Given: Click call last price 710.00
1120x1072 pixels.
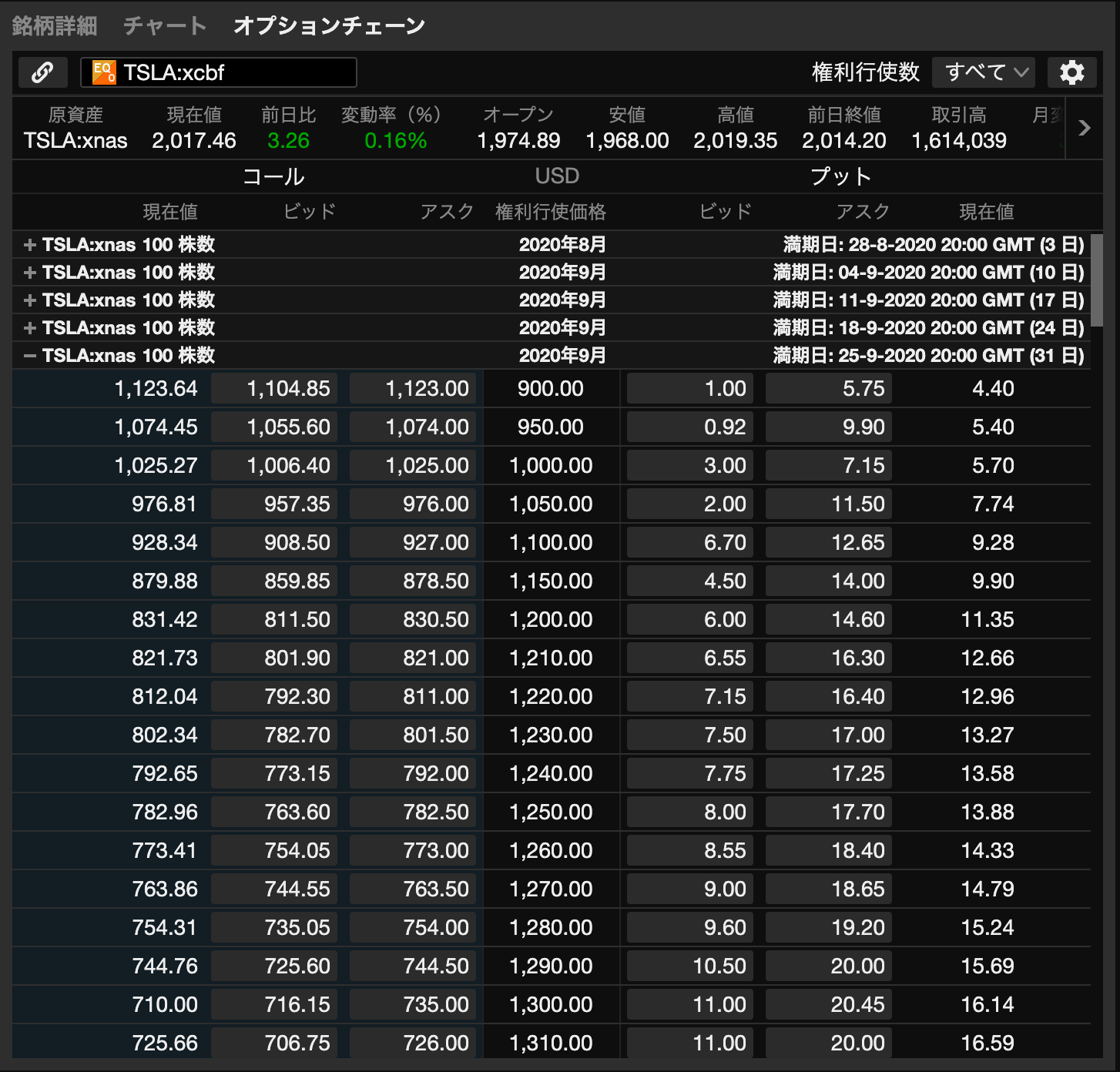Looking at the screenshot, I should (165, 1004).
